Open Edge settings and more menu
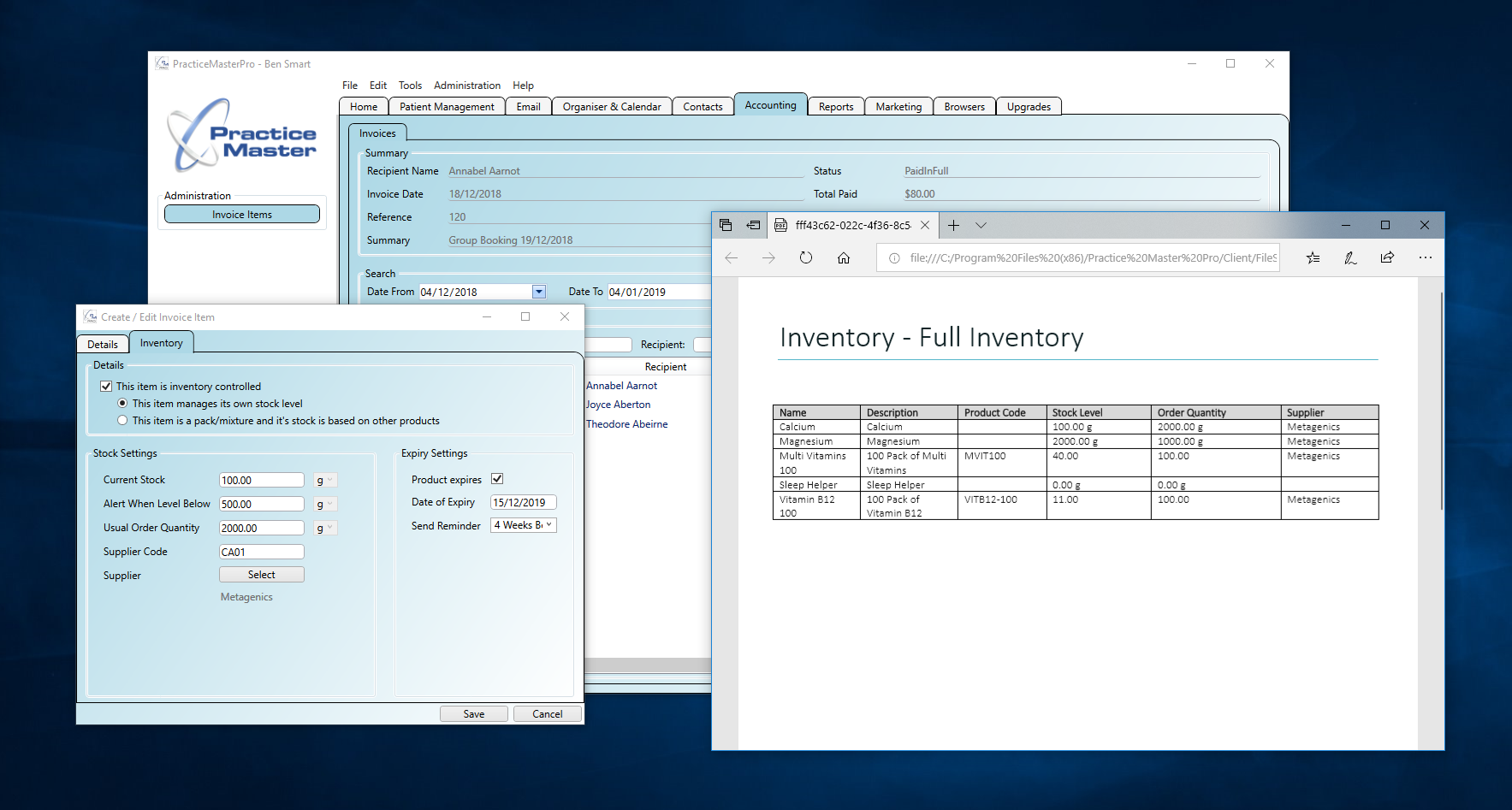Viewport: 1512px width, 810px height. click(x=1425, y=257)
